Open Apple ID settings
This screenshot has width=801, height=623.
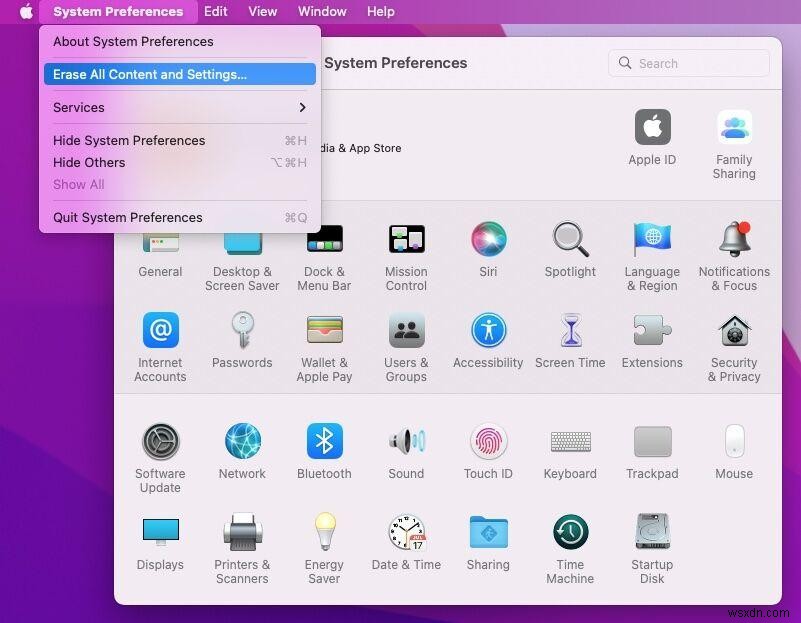click(652, 128)
